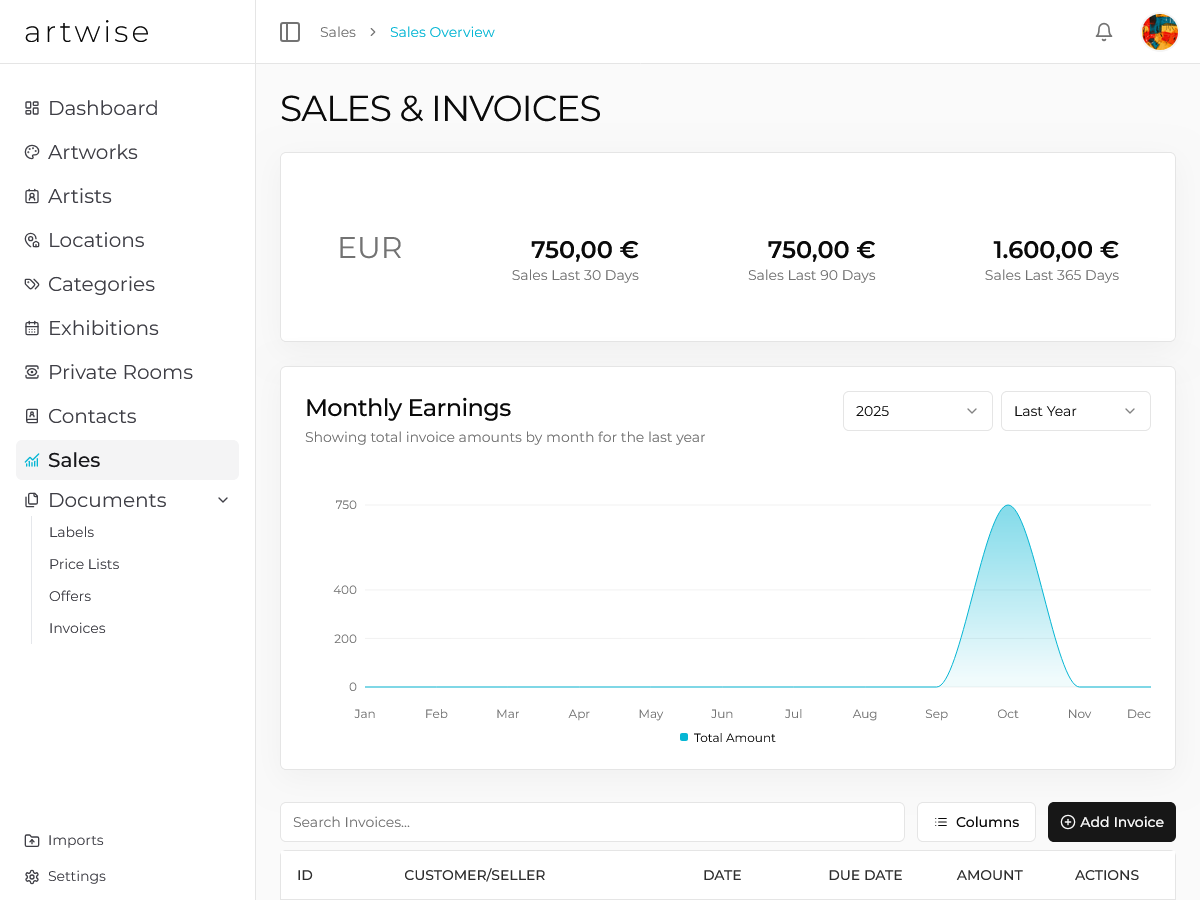Open Artworks section
The width and height of the screenshot is (1200, 900).
(127, 152)
